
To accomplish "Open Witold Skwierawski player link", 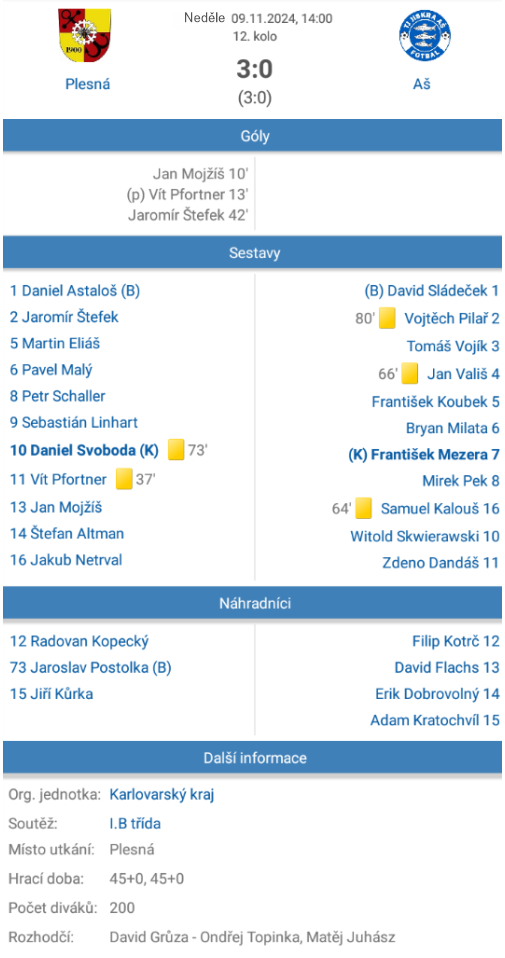I will point(424,536).
